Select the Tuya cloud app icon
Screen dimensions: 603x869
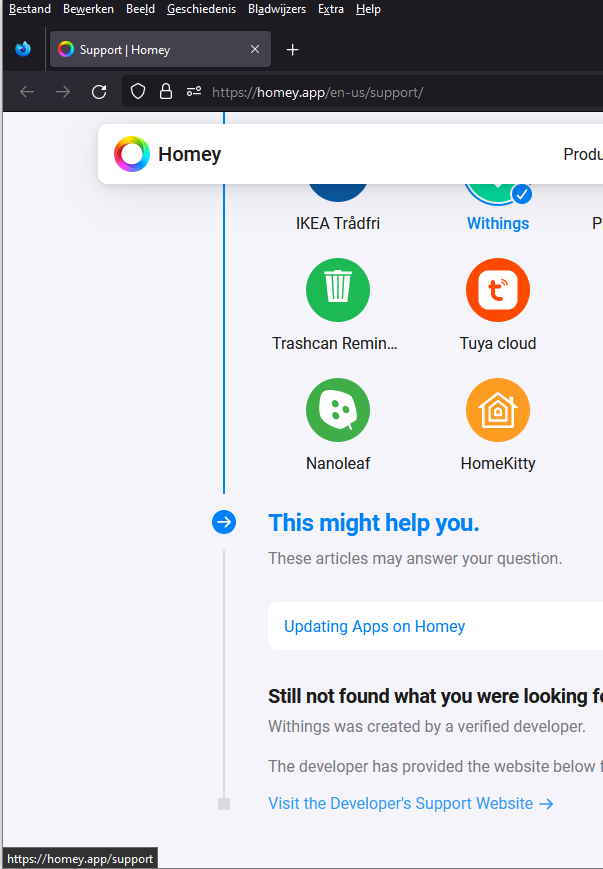point(498,290)
